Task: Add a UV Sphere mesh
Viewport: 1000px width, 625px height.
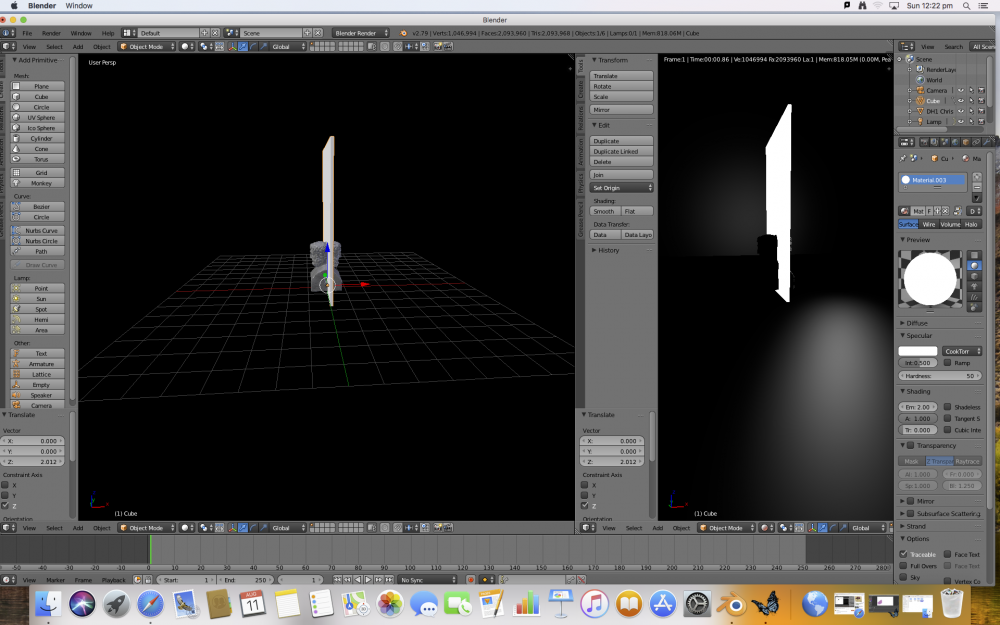Action: pyautogui.click(x=41, y=118)
